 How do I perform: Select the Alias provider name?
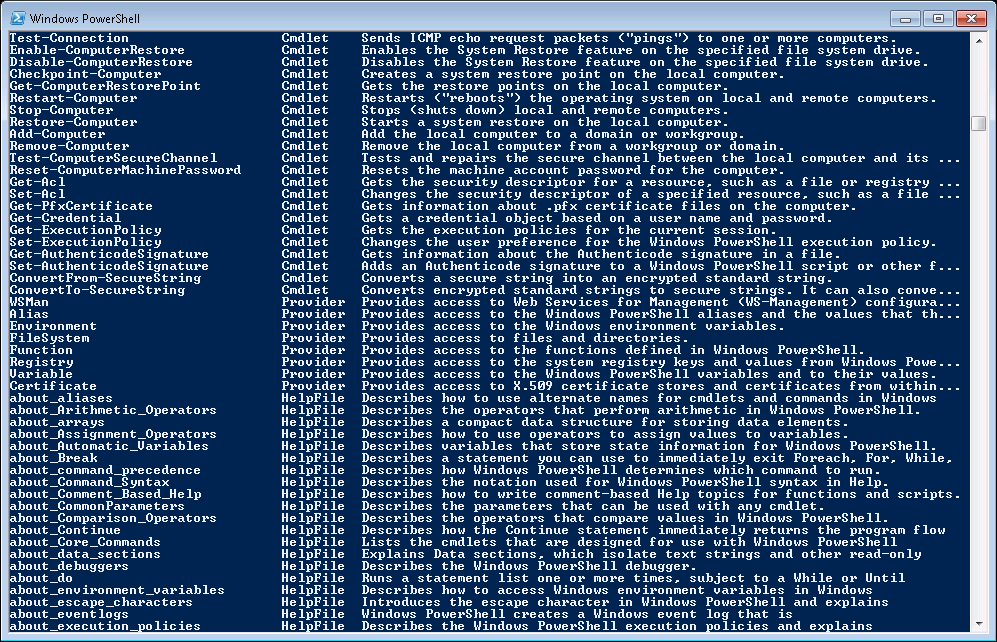29,315
